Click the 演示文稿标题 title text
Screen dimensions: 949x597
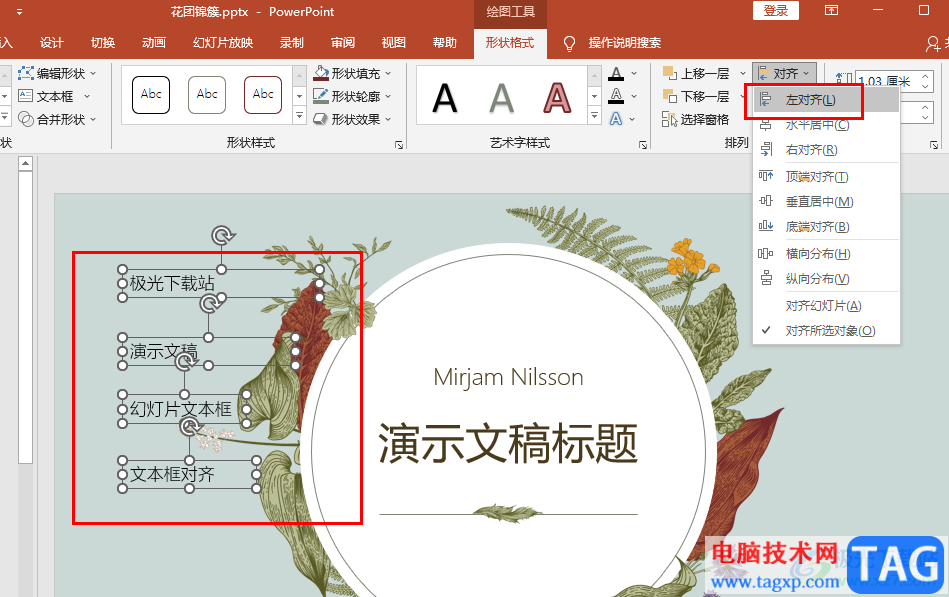click(x=508, y=443)
